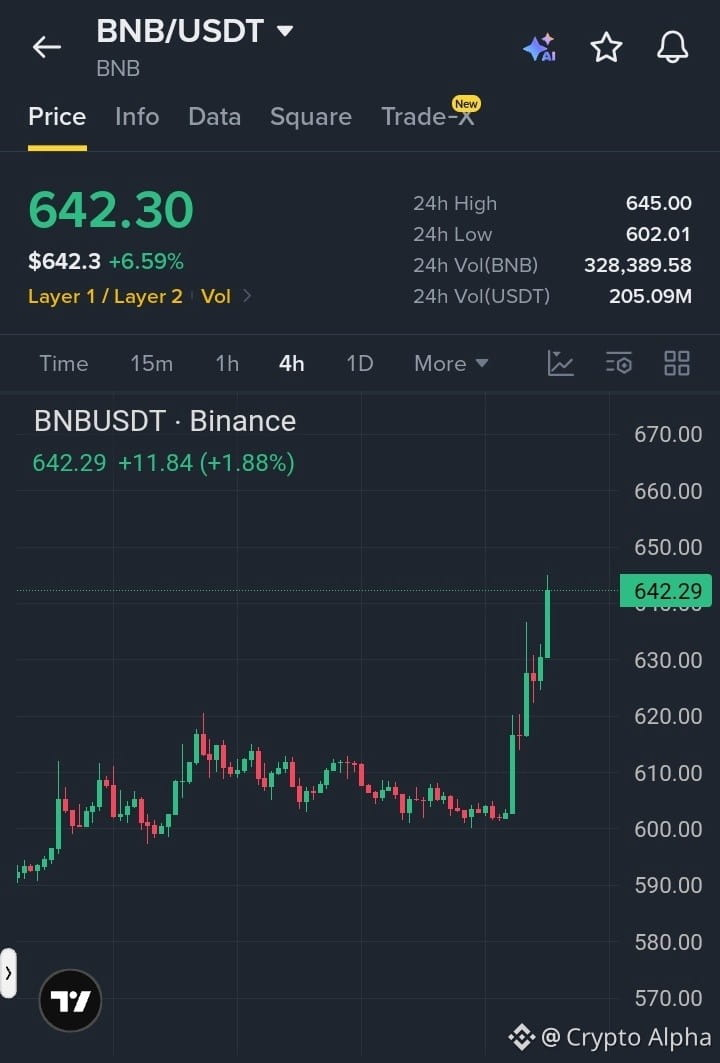Click the large 642.30 last price
Viewport: 720px width, 1063px height.
pyautogui.click(x=111, y=209)
